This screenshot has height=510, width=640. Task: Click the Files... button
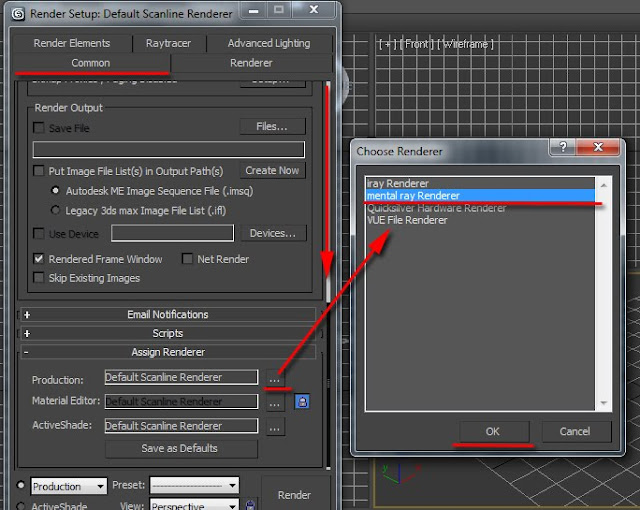pos(272,126)
